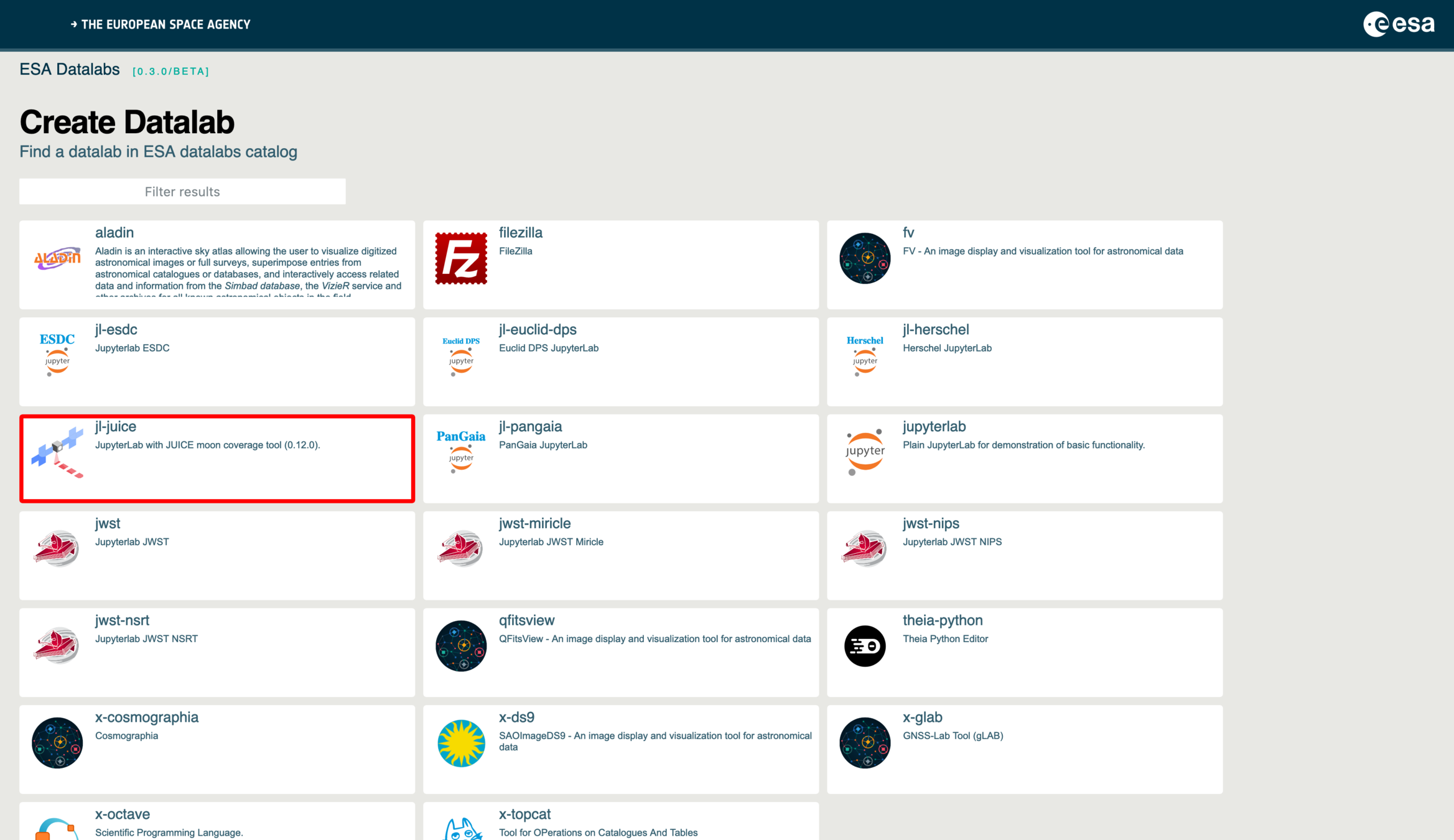Click the JWST telescope icon for jwst-nips
1454x840 pixels.
pos(865,549)
